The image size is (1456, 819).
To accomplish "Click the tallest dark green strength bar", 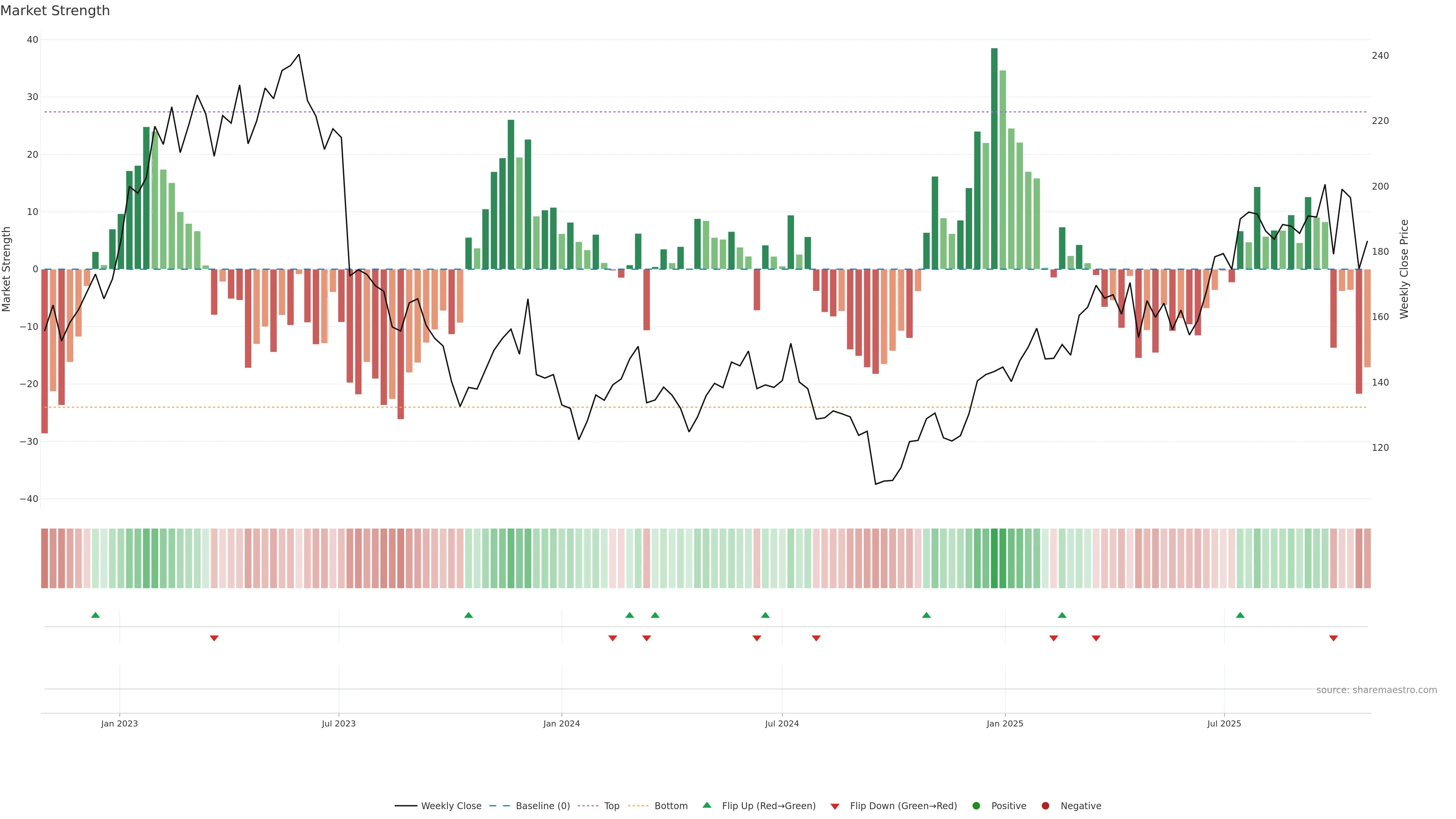I will point(994,158).
